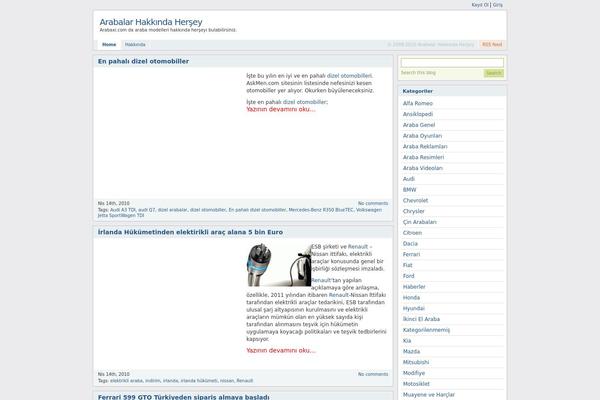The height and width of the screenshot is (400, 600).
Task: Click the Kategoriler sidebar heading
Action: coord(417,91)
